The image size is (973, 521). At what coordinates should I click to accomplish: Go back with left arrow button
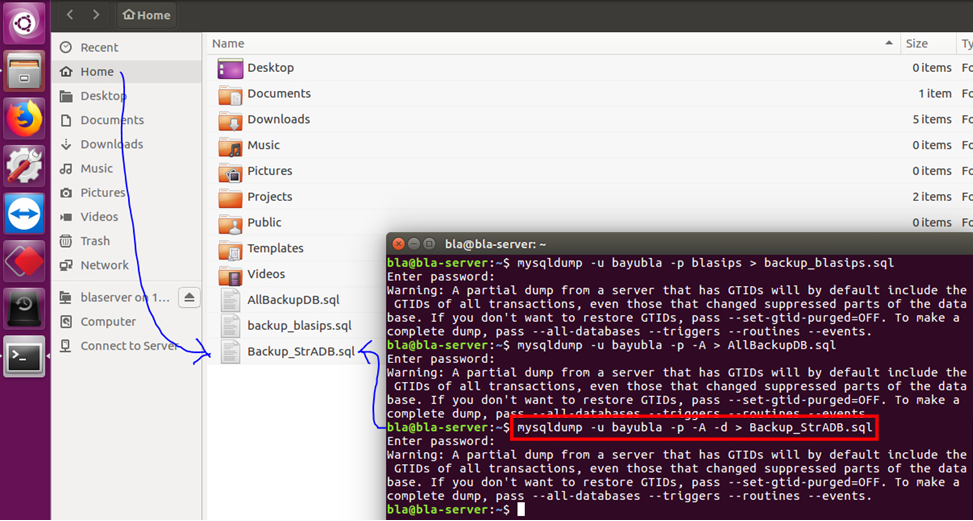70,15
